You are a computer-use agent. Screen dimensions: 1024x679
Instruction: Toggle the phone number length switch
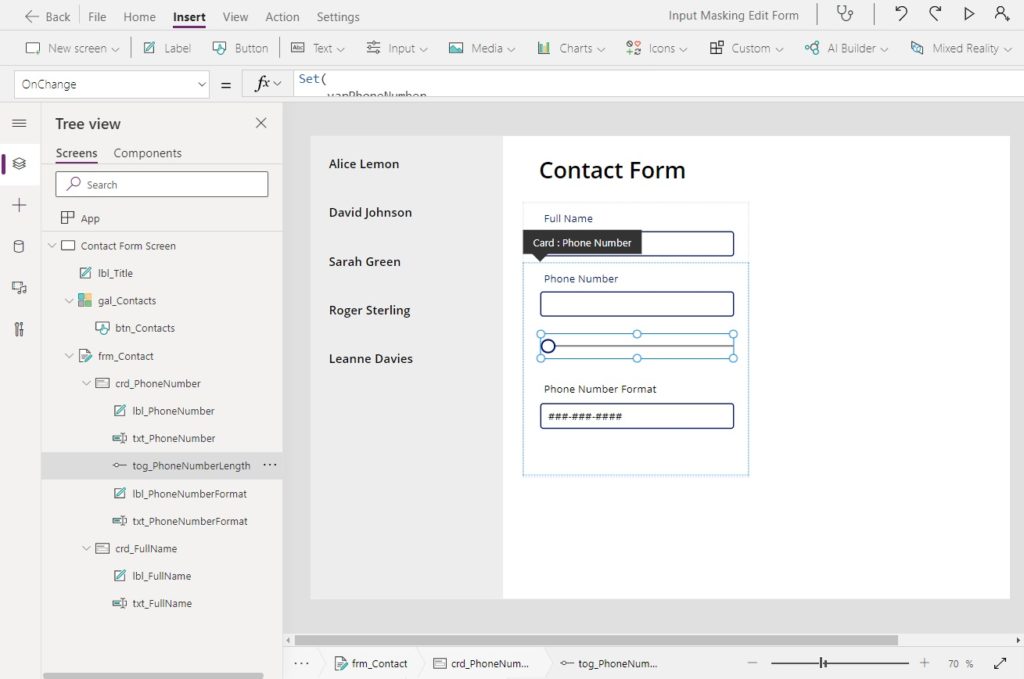(x=549, y=346)
